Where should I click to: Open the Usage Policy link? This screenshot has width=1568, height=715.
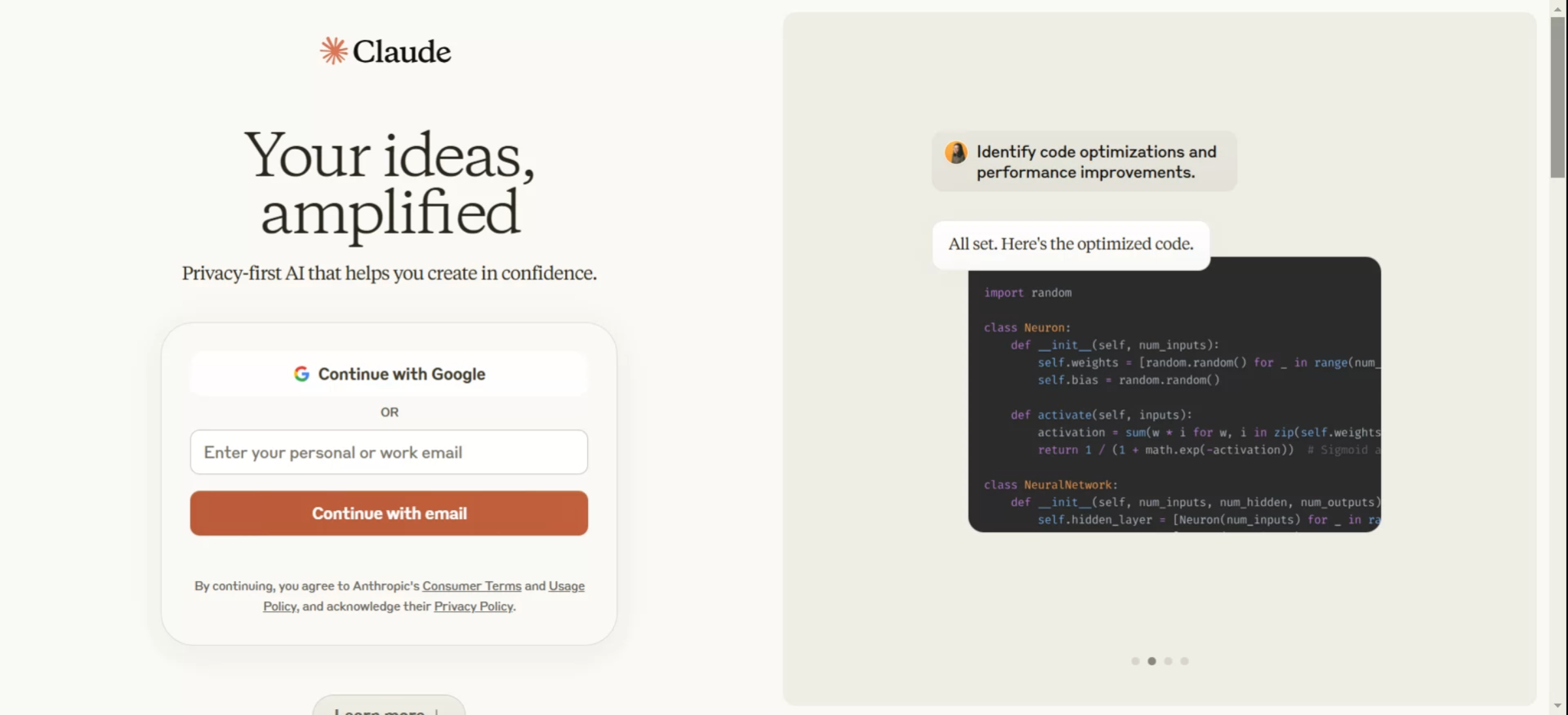click(x=566, y=586)
